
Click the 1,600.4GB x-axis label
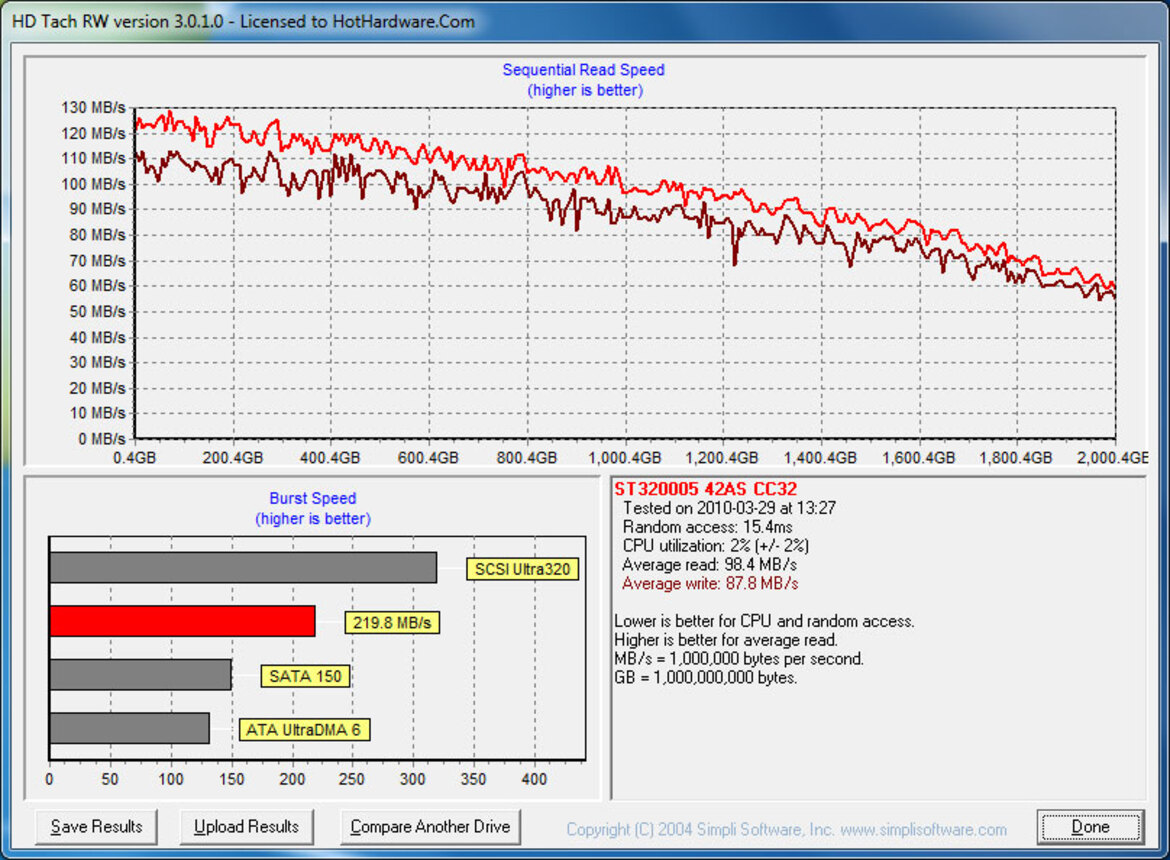(919, 457)
